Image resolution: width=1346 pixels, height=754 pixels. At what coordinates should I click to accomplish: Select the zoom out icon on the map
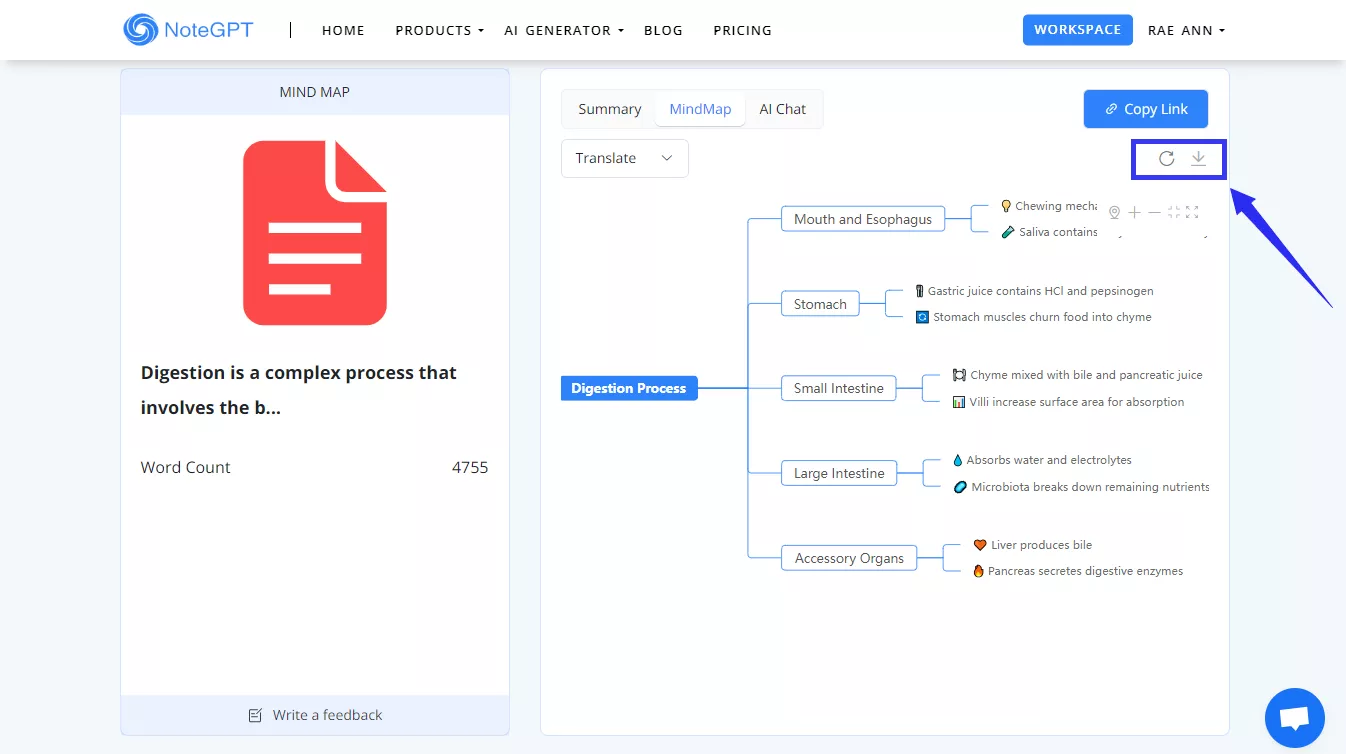(x=1156, y=212)
